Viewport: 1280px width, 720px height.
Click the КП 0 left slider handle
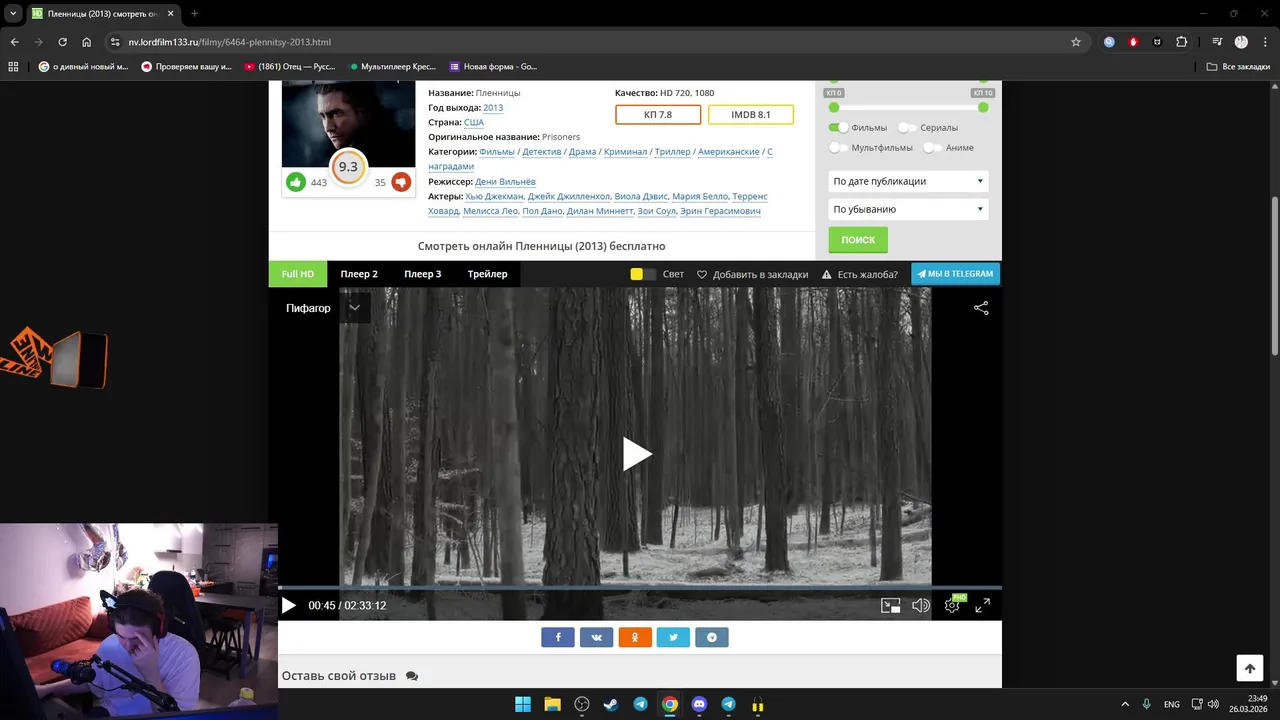834,107
